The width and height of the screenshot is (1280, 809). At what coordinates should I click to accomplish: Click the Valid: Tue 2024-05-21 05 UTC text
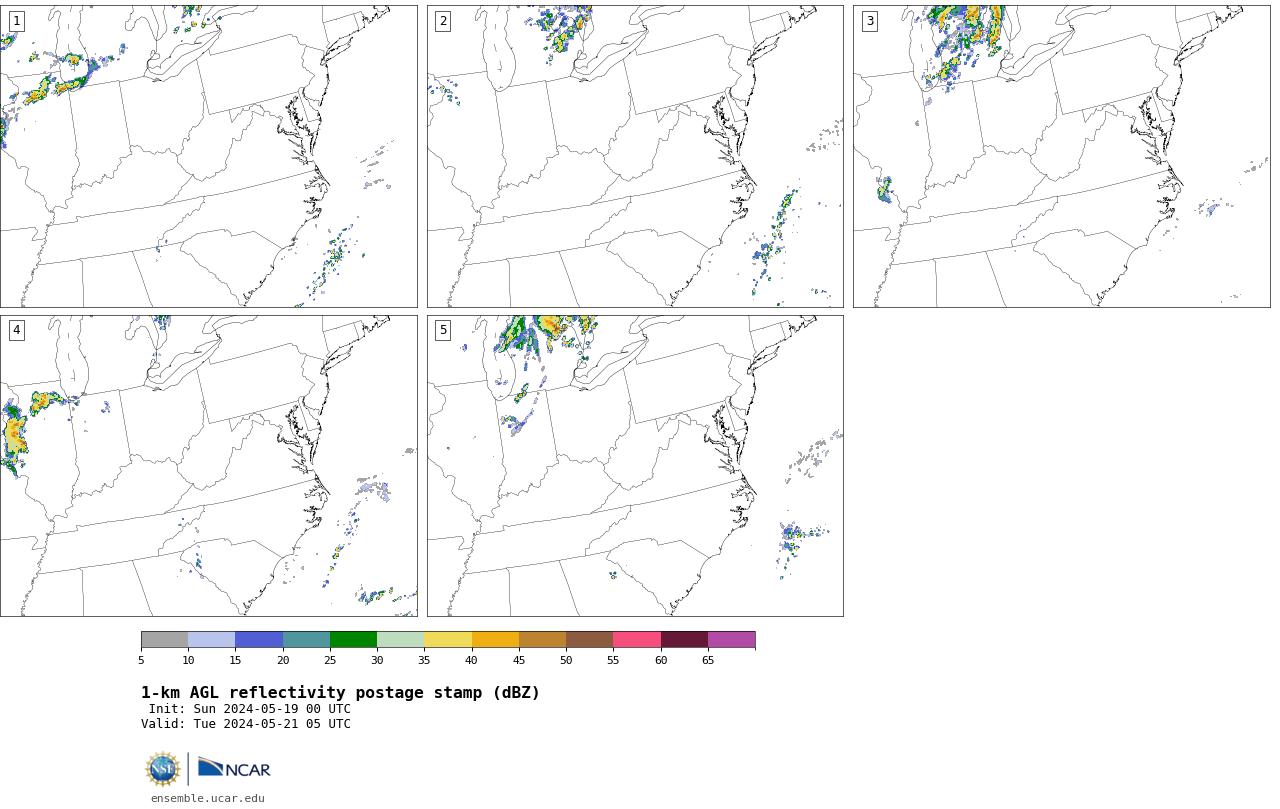click(246, 724)
